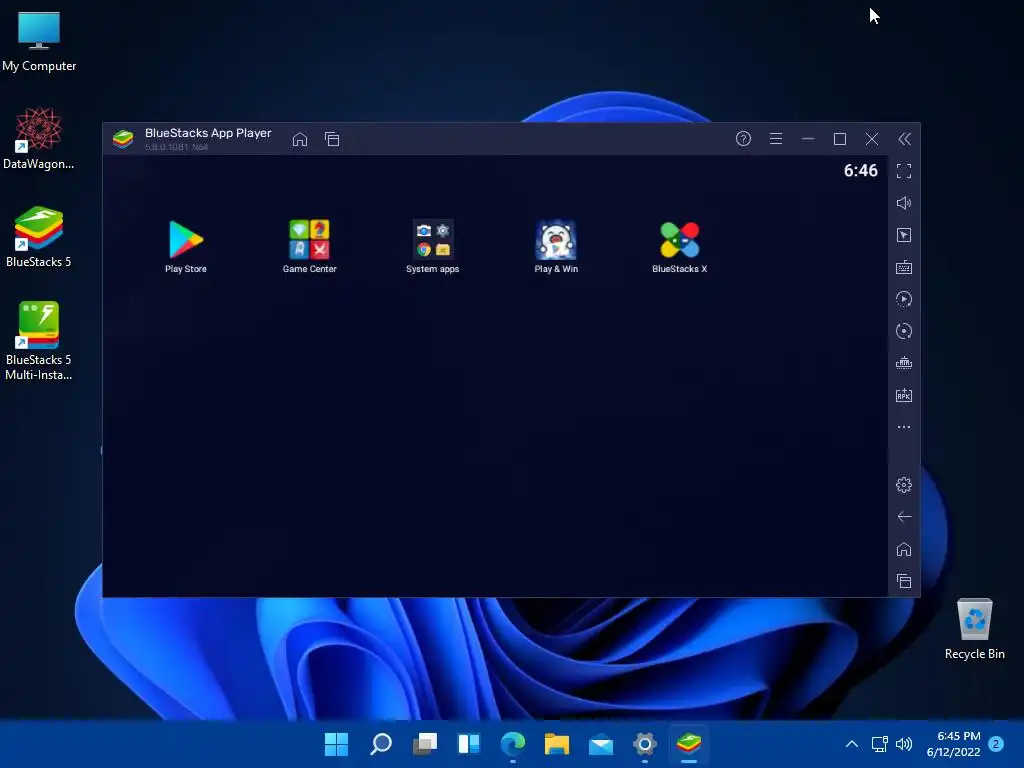This screenshot has width=1024, height=768.
Task: Open the memory trim tool icon
Action: pyautogui.click(x=904, y=363)
